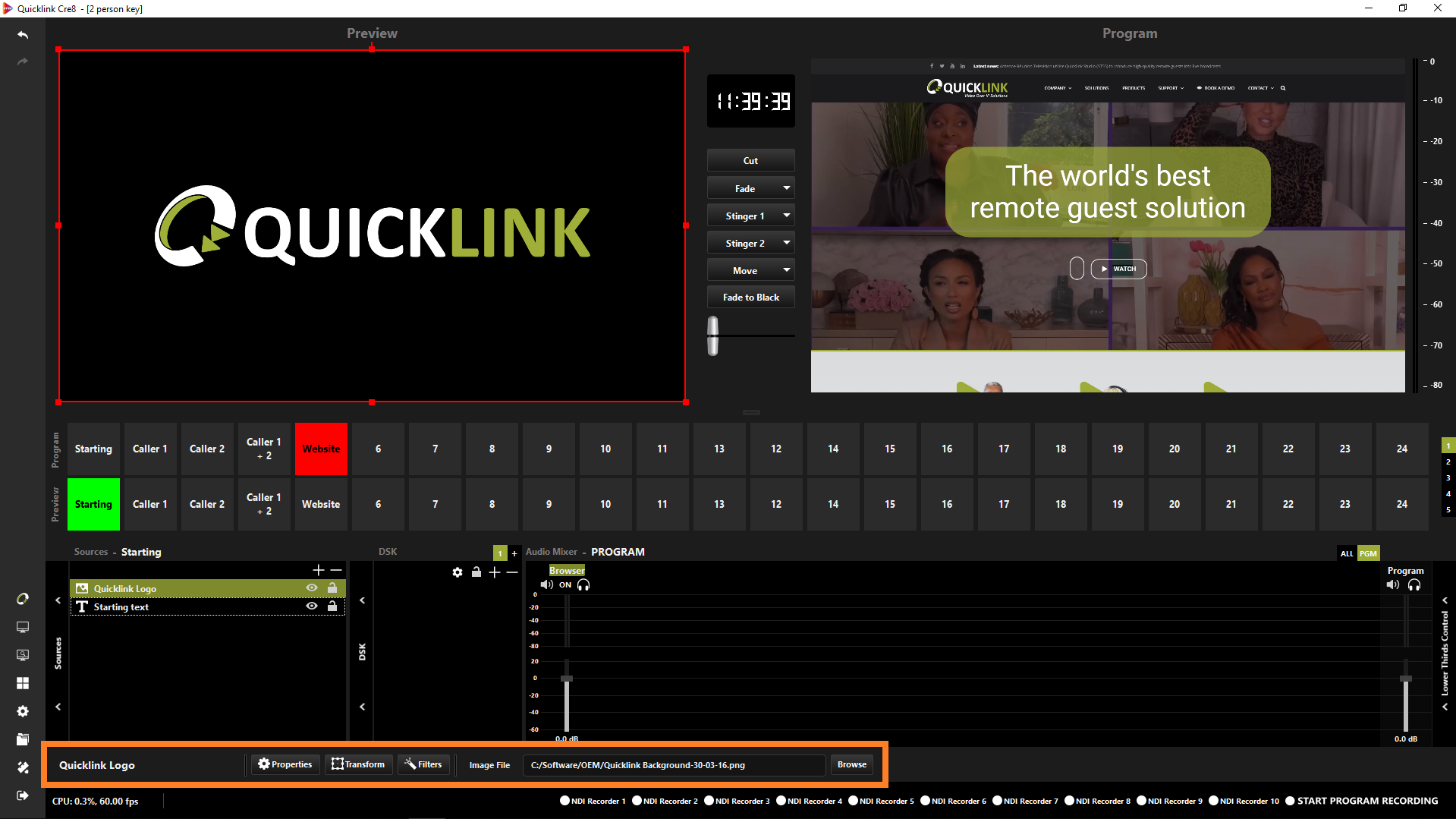The image size is (1456, 819).
Task: Click the Cut transition button
Action: point(750,160)
